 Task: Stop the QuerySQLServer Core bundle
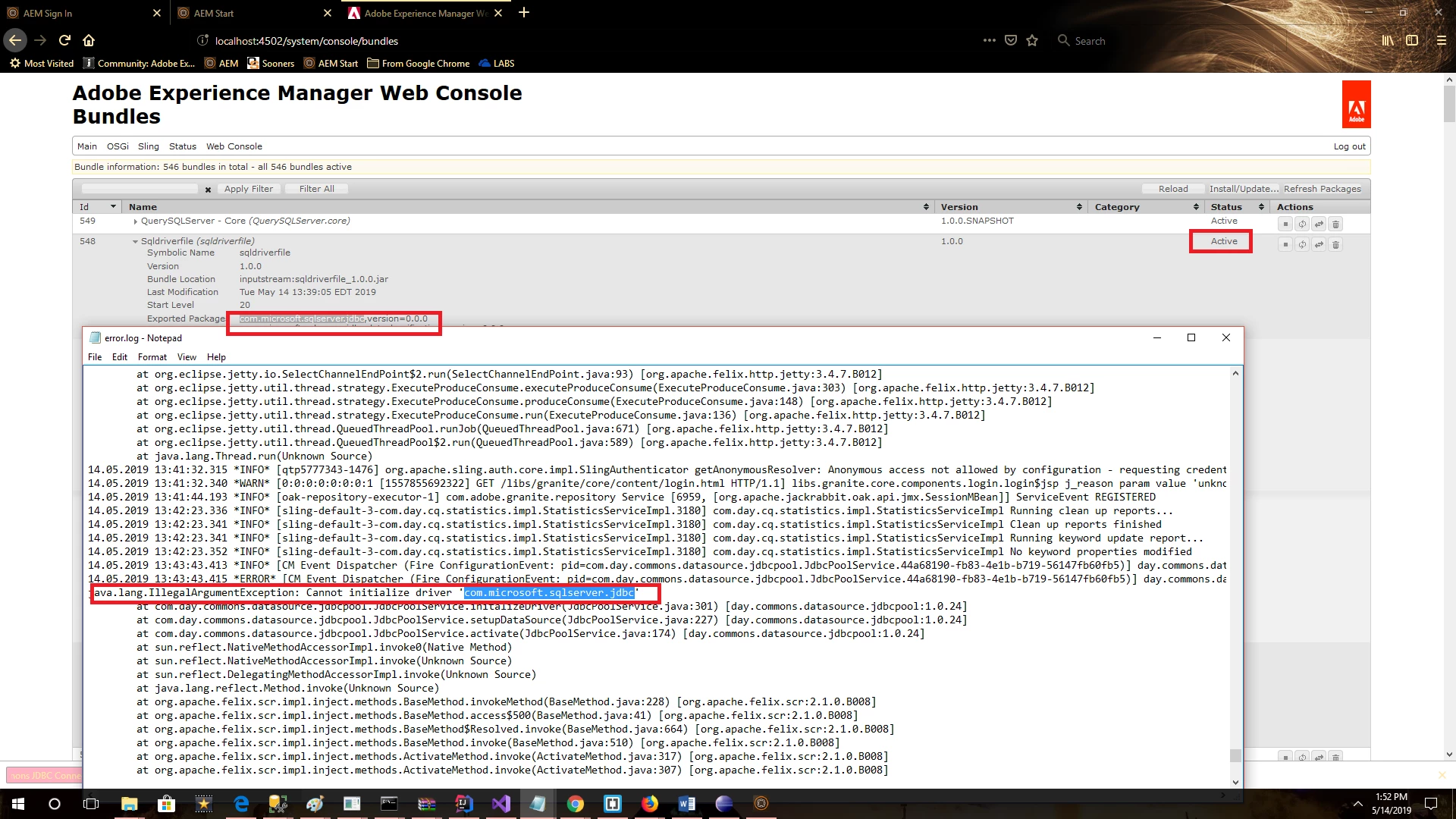coord(1285,224)
